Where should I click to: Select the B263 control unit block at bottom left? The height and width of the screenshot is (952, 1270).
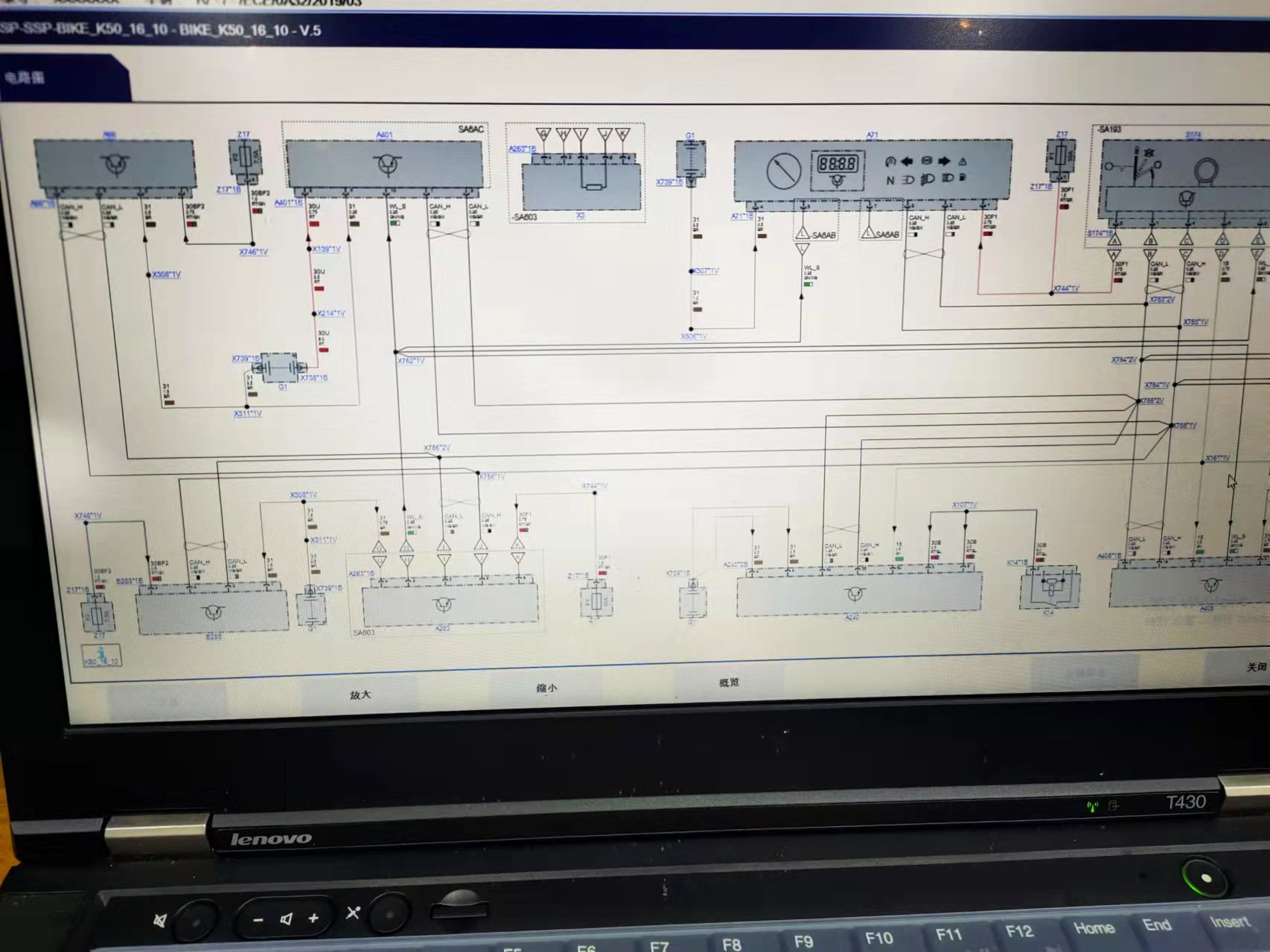212,610
